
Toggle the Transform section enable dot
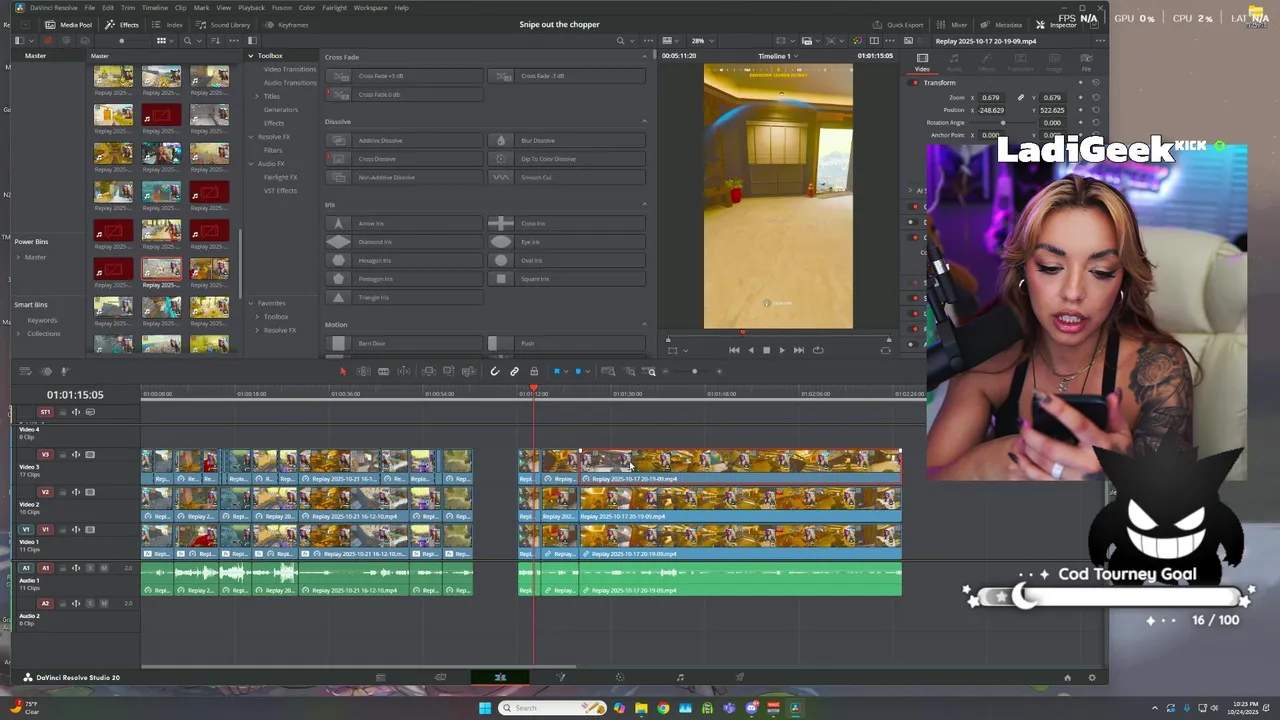pos(915,83)
